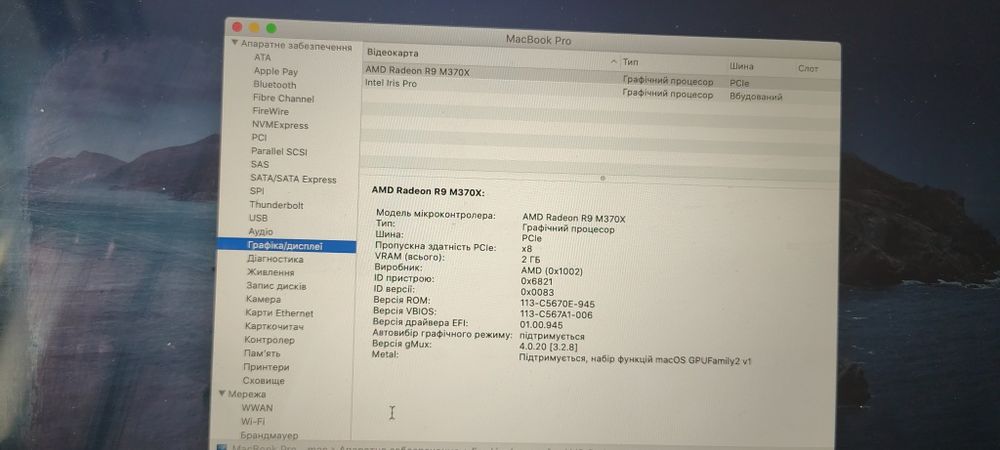Open Запис дисків entry
Screen dimensions: 1000x450
[276, 286]
